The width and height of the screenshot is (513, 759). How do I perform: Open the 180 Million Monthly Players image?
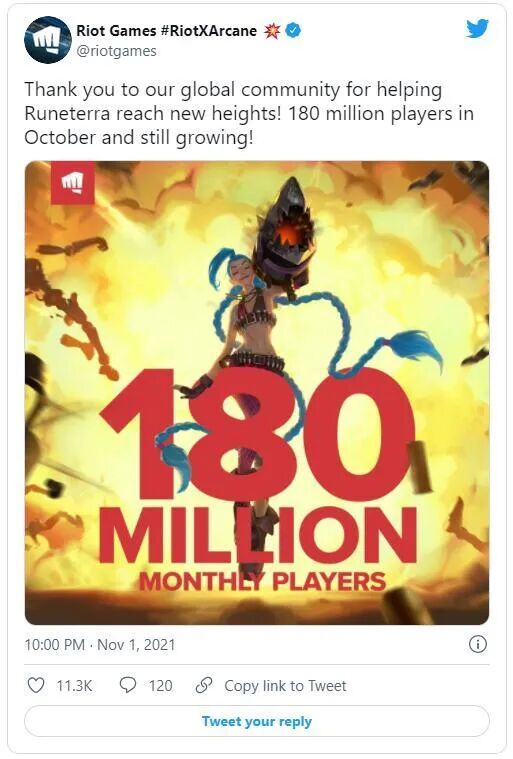point(257,393)
